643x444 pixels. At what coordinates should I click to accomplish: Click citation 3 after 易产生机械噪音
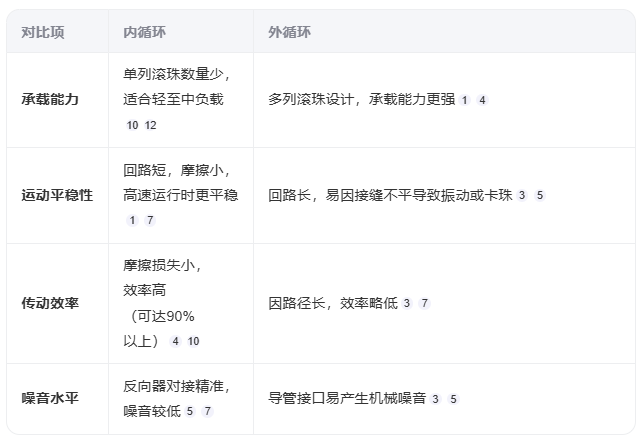click(436, 399)
